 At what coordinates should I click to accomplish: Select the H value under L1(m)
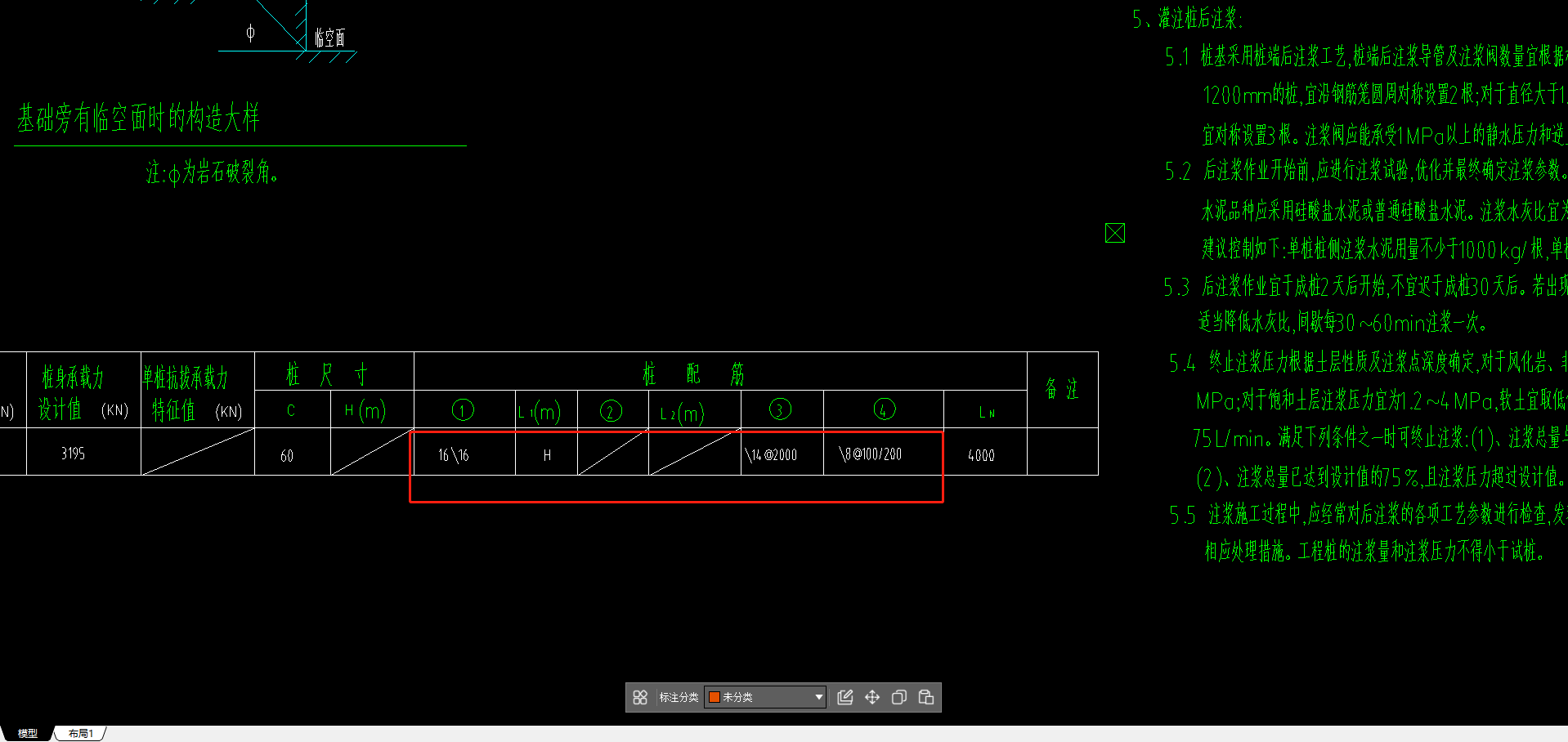547,454
